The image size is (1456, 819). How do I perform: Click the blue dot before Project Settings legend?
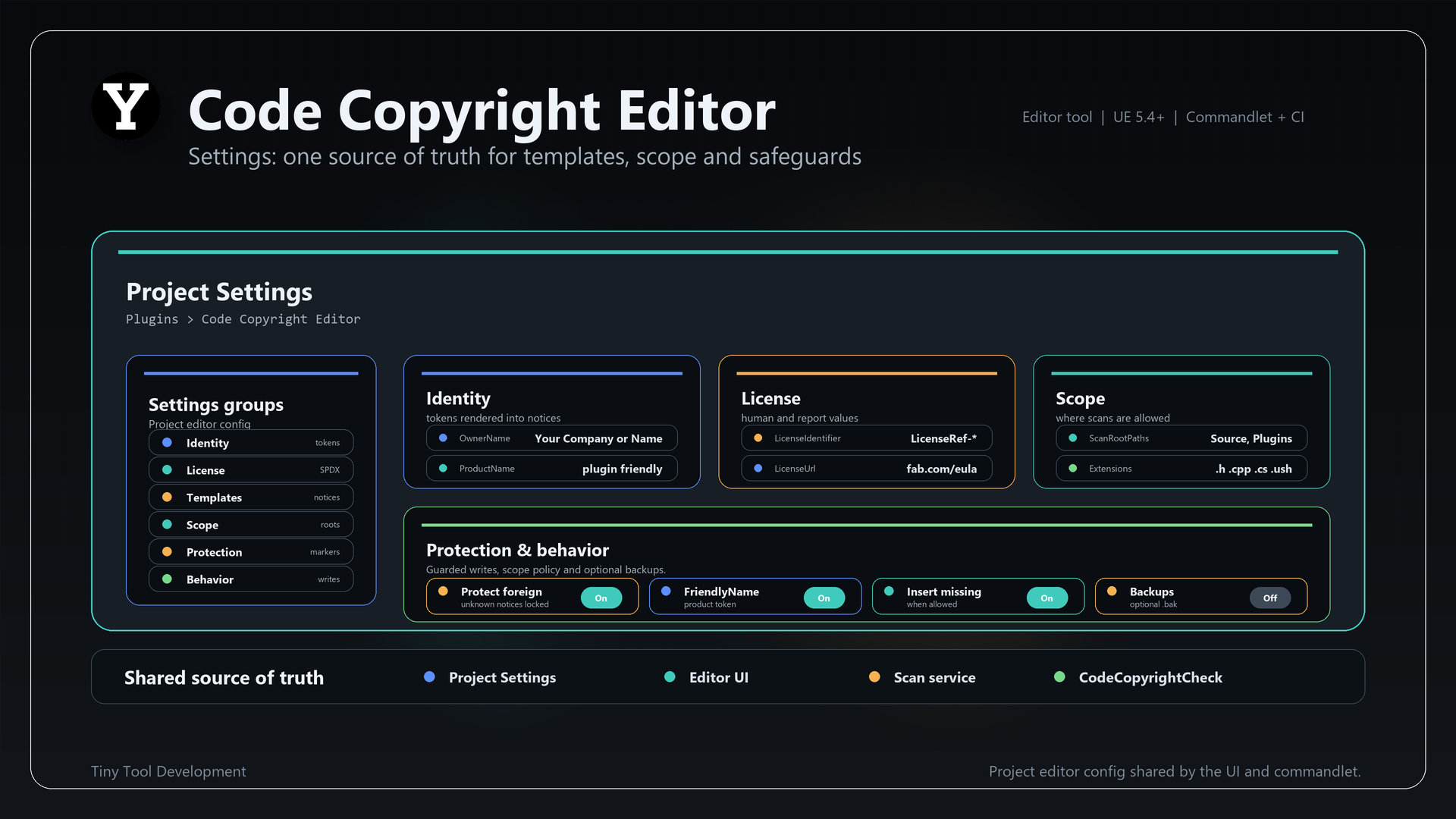429,676
